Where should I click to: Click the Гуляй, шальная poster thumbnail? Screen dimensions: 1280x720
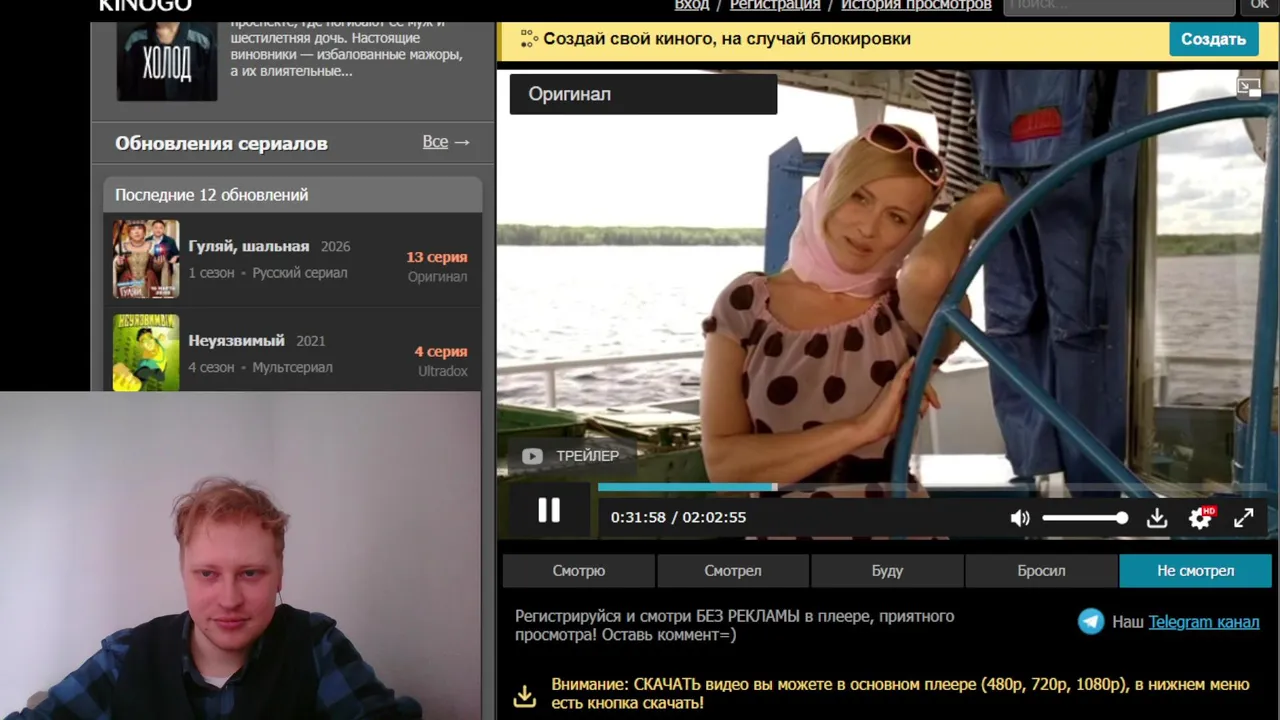146,259
